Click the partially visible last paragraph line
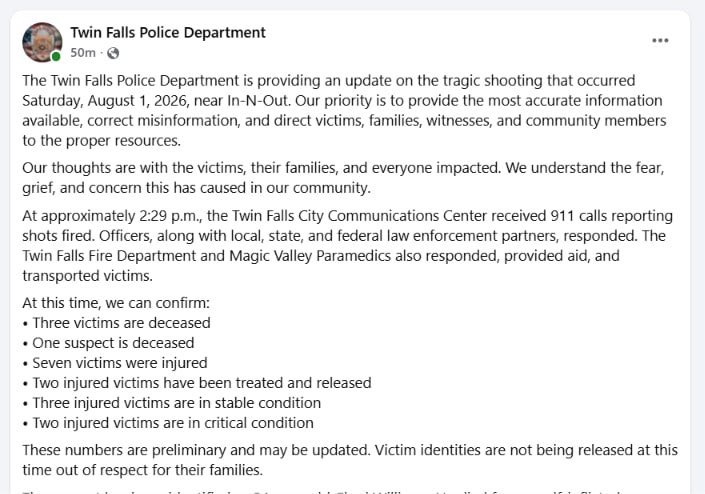This screenshot has height=494, width=705. (321, 492)
